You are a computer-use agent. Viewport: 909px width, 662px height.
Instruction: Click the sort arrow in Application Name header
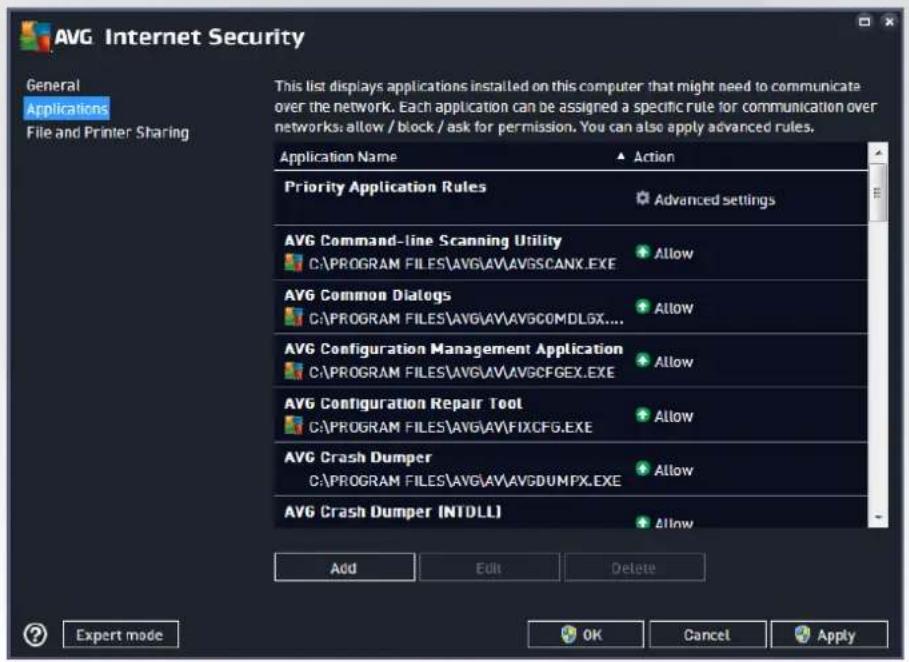(x=621, y=156)
